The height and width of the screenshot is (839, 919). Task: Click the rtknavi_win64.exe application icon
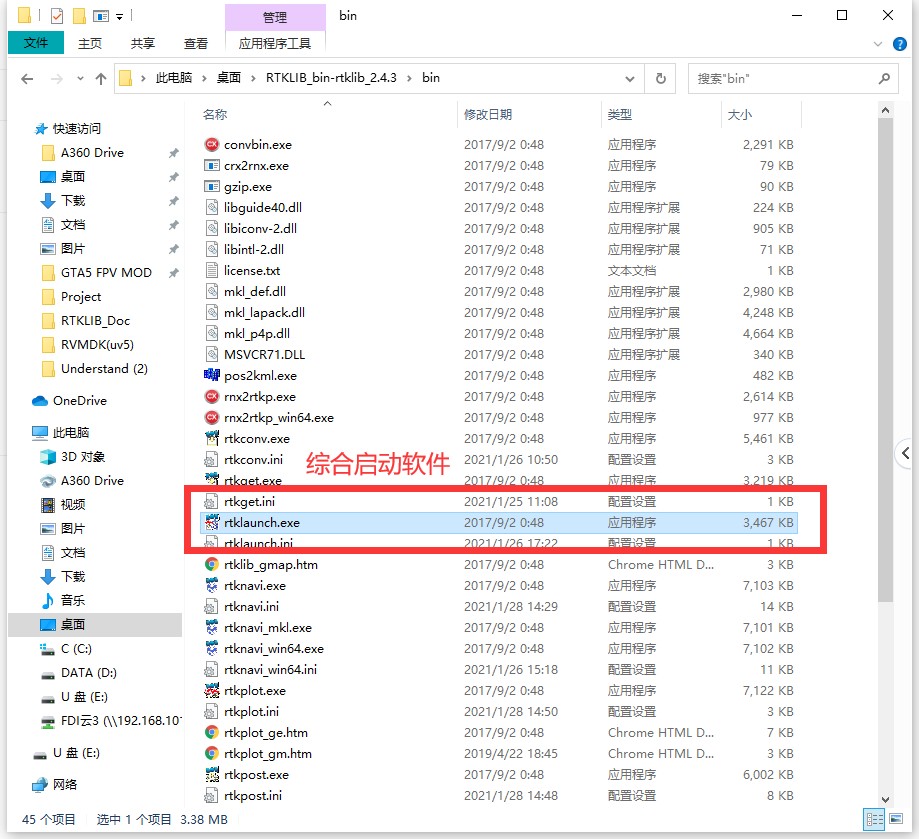point(212,649)
